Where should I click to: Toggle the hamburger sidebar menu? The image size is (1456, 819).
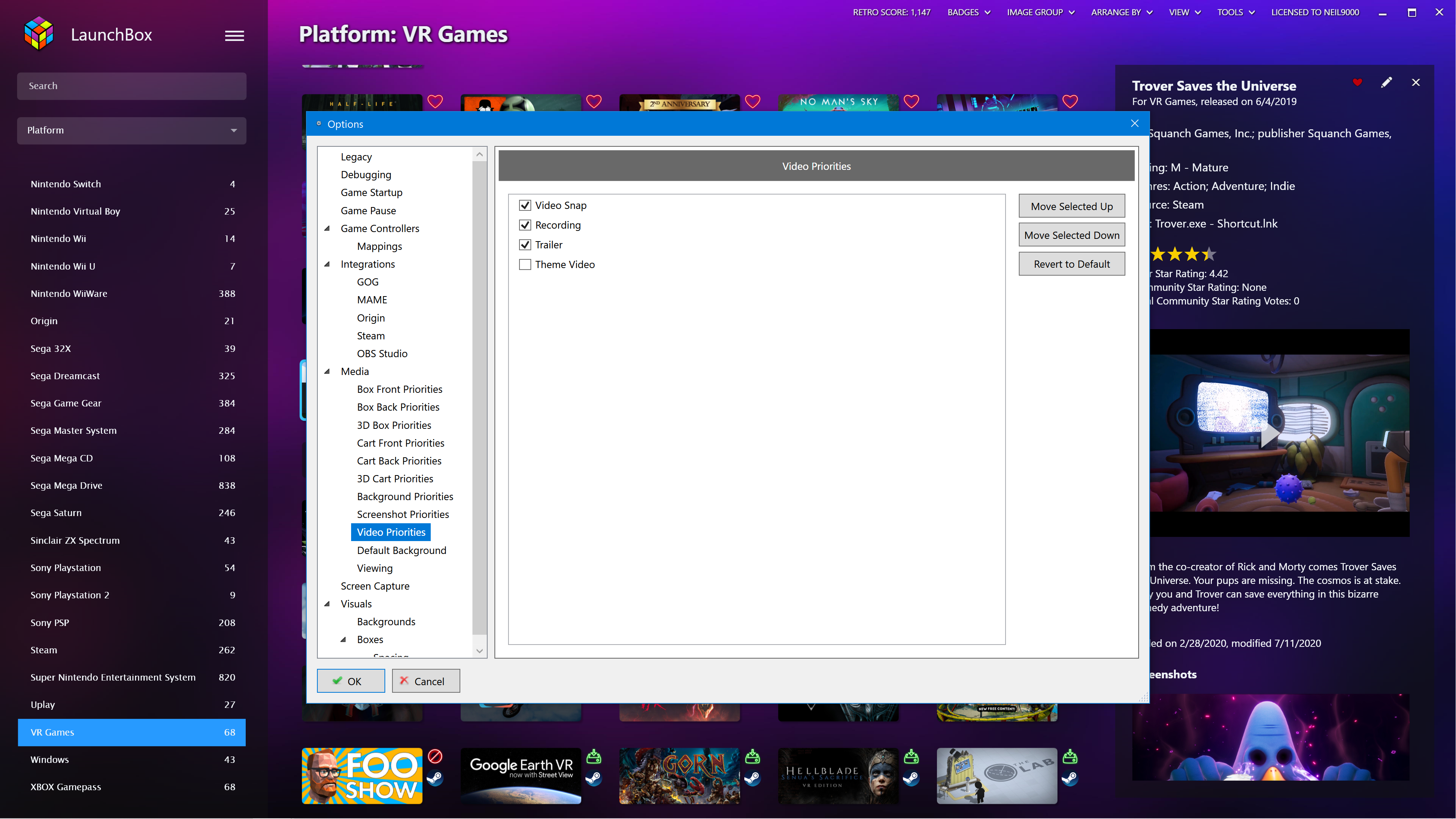(x=235, y=36)
